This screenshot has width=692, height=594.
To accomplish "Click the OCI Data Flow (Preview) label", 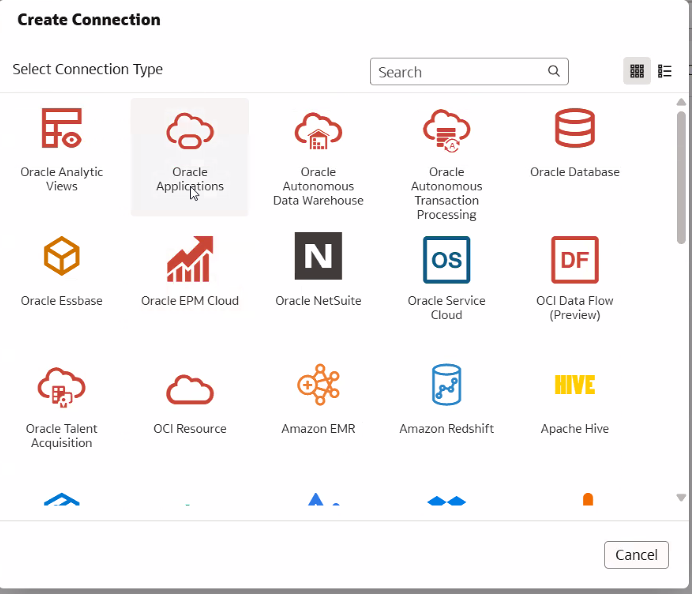I will 575,308.
